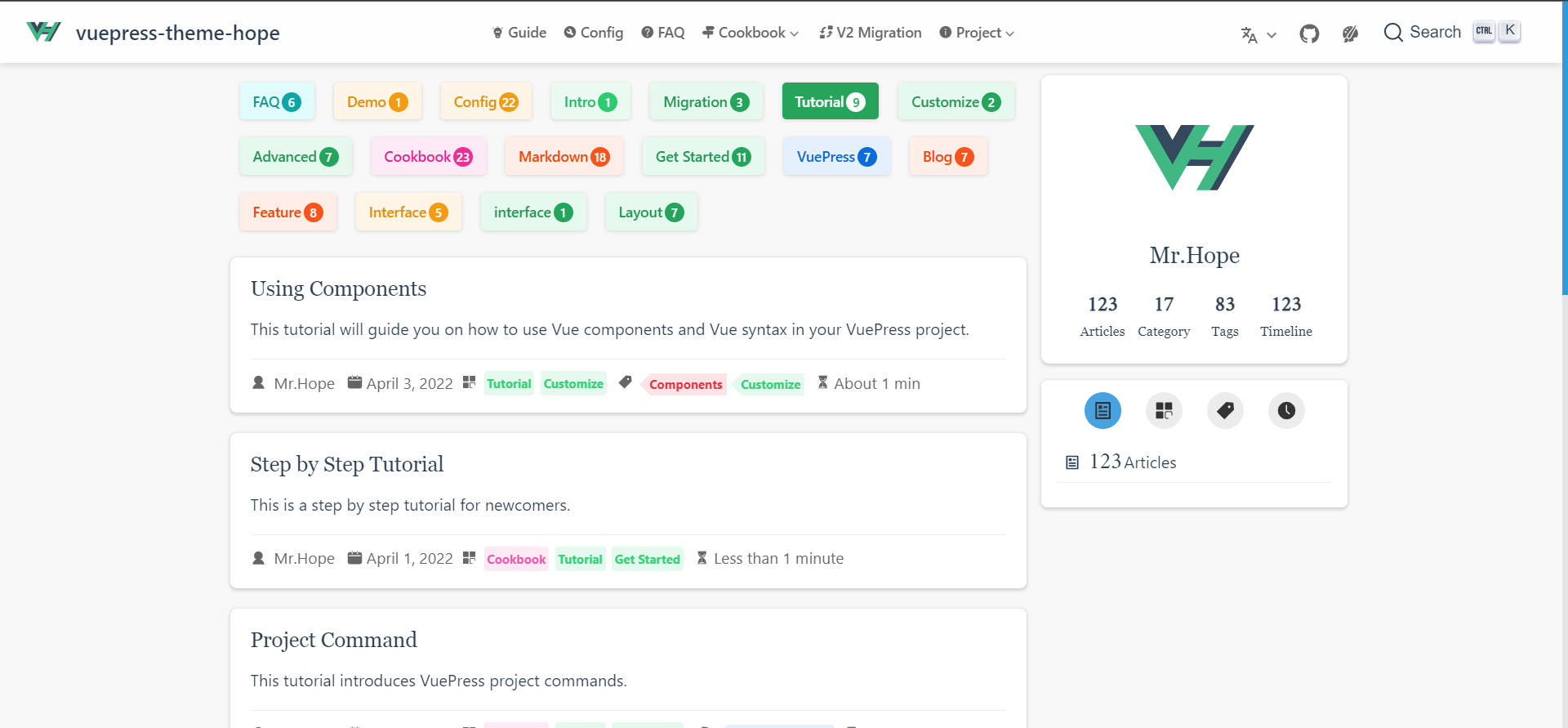This screenshot has height=728, width=1568.
Task: Click the 17 Category stat
Action: [1164, 316]
